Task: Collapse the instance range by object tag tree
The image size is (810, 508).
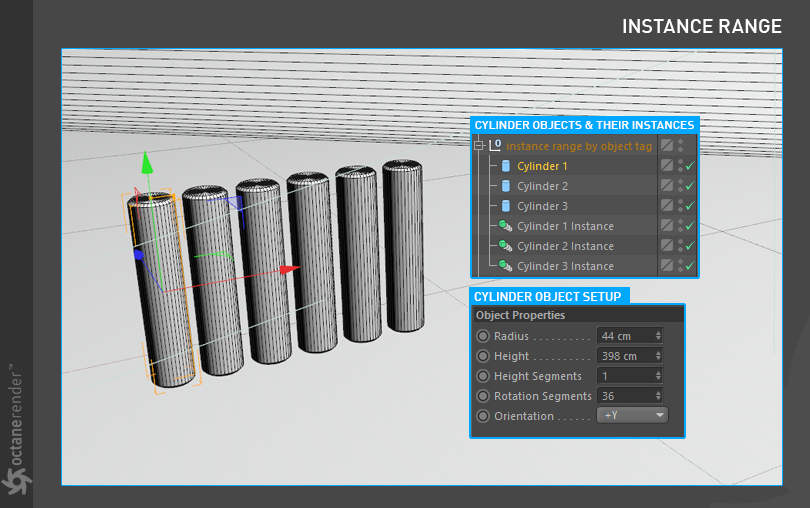Action: (479, 146)
